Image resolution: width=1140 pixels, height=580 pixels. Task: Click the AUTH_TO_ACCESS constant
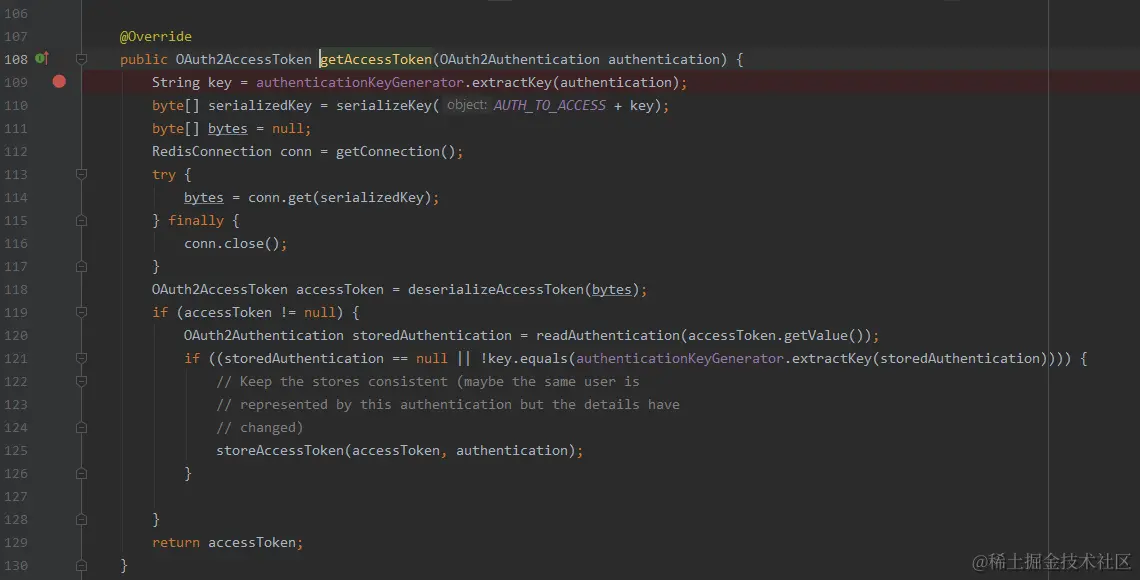tap(550, 105)
